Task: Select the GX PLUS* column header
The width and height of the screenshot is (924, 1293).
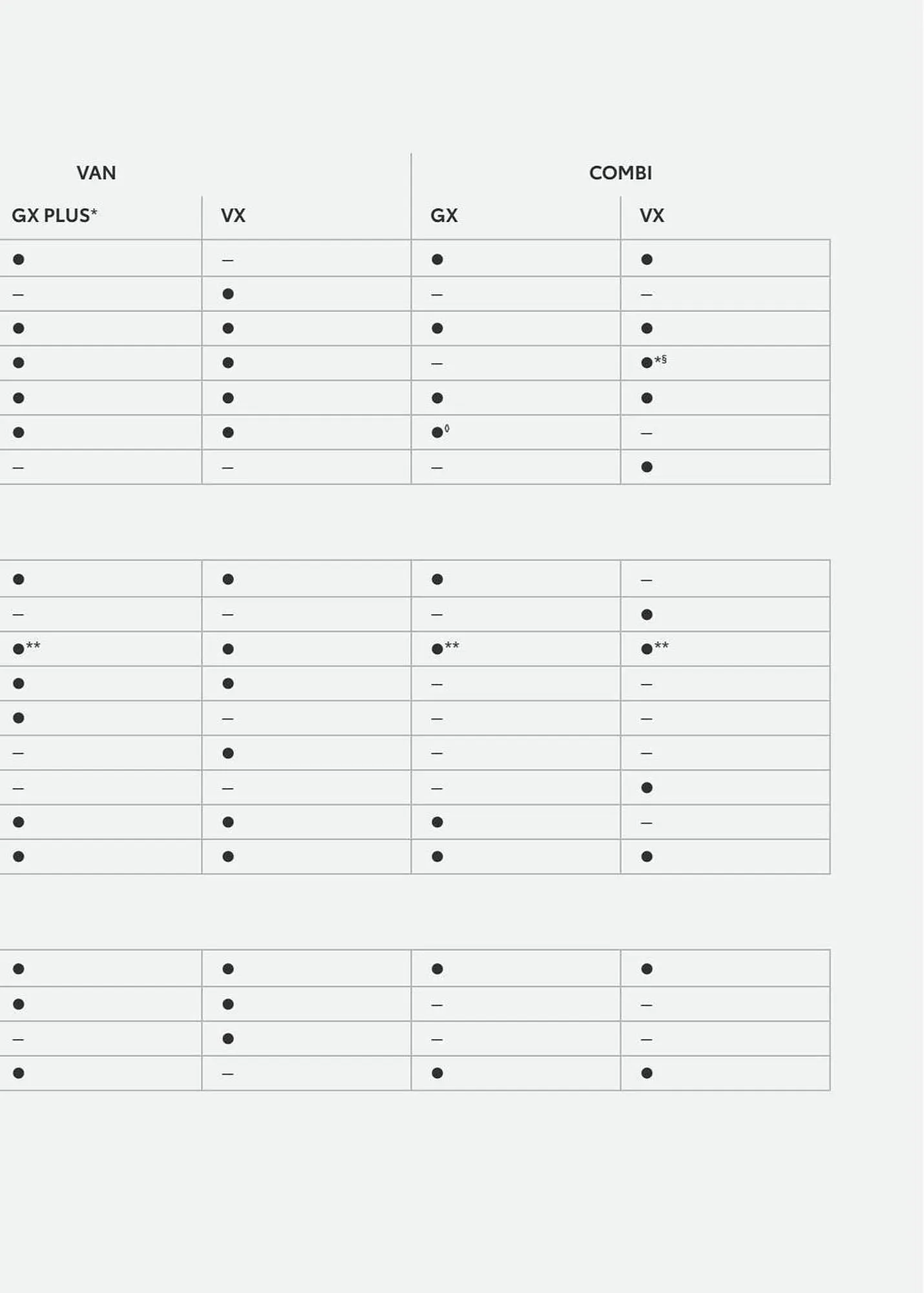Action: coord(54,215)
